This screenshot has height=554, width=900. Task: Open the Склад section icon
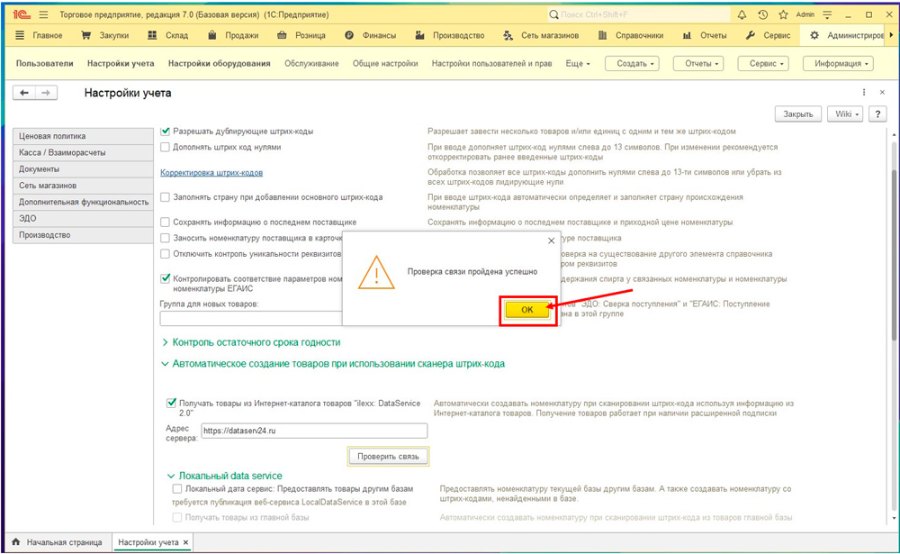tap(152, 35)
